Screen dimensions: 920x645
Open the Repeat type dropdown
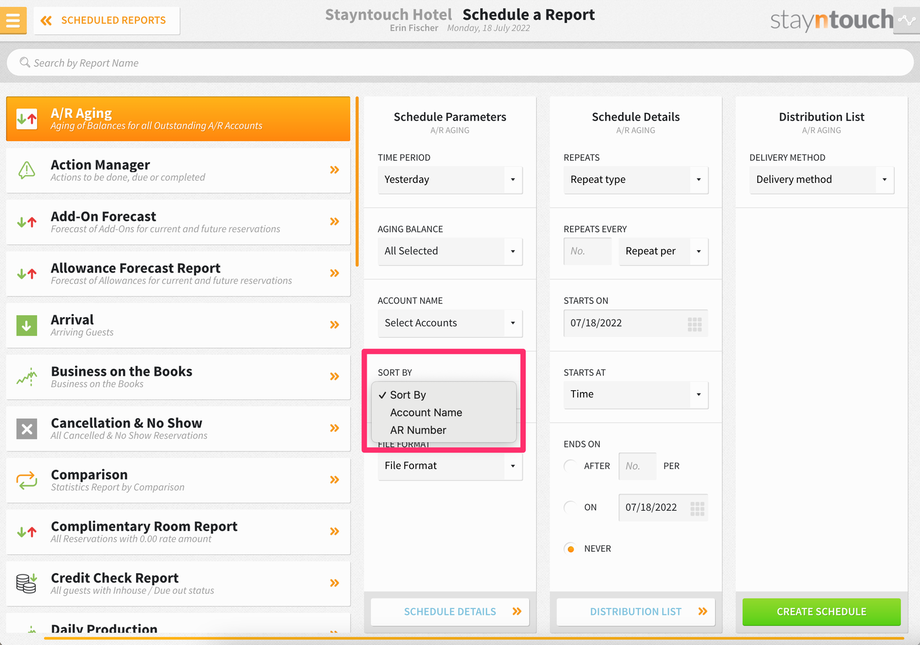(635, 180)
